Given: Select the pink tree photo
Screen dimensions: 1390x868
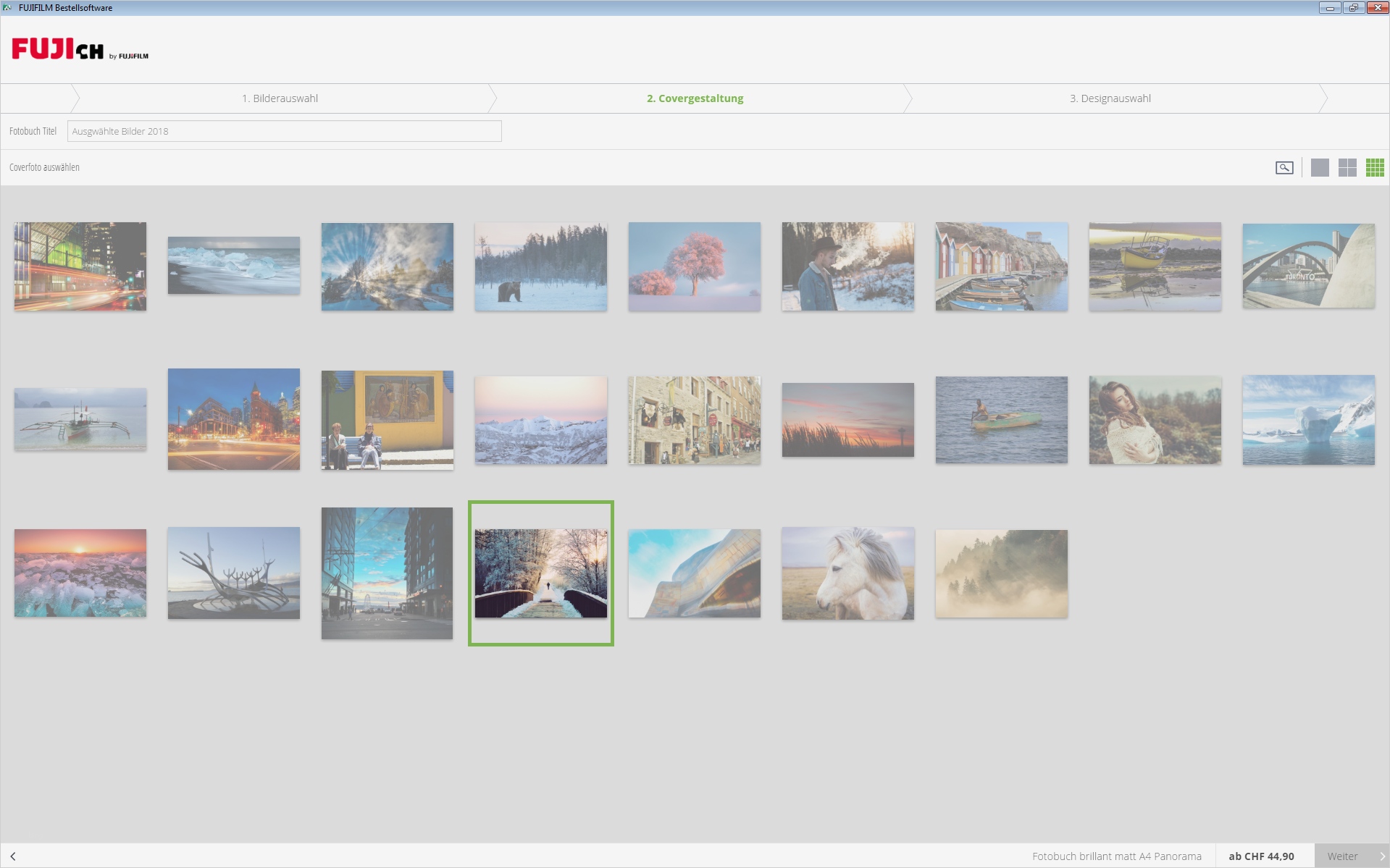Looking at the screenshot, I should pos(695,266).
